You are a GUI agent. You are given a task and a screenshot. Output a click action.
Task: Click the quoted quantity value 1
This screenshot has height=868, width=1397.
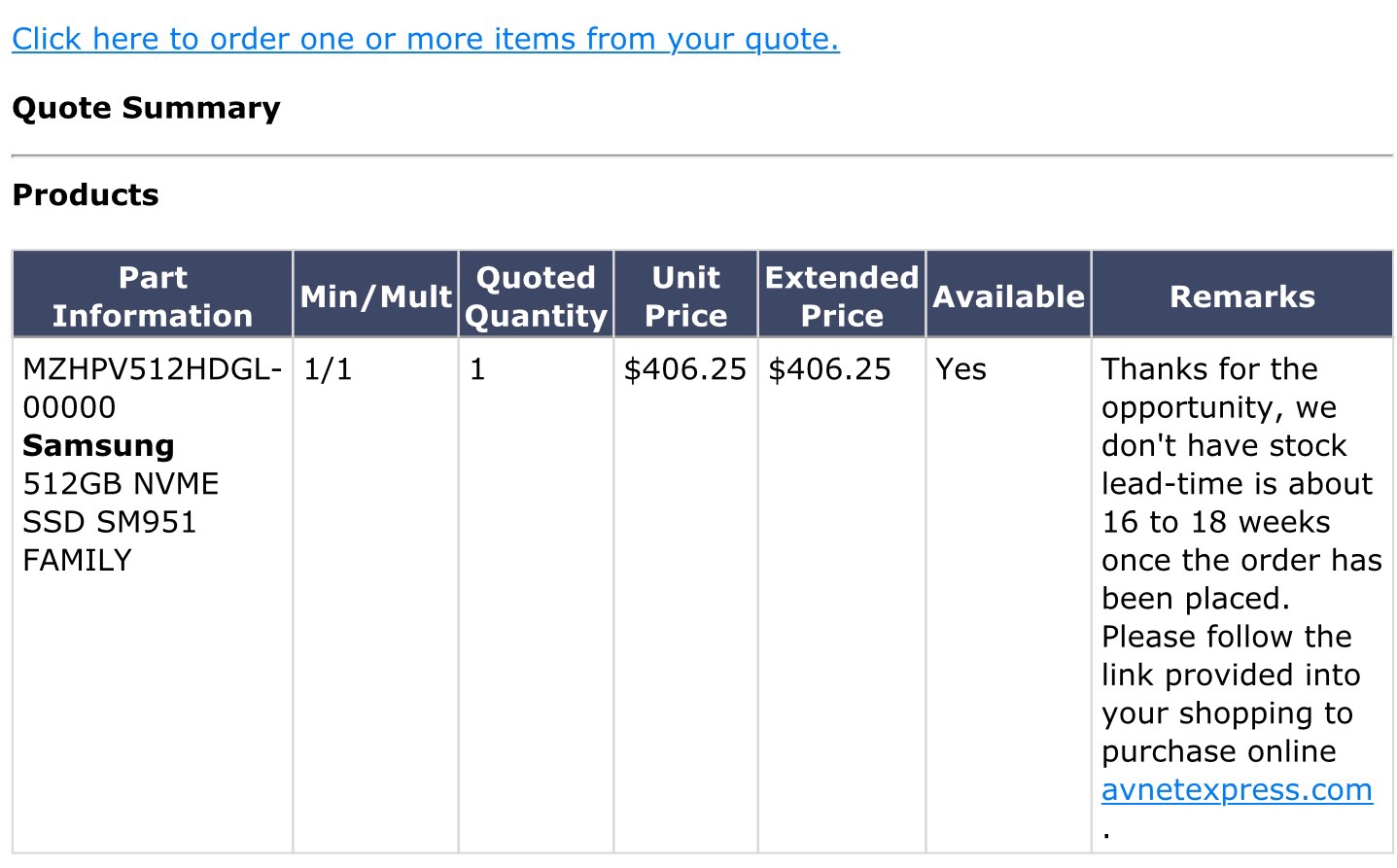(x=477, y=369)
